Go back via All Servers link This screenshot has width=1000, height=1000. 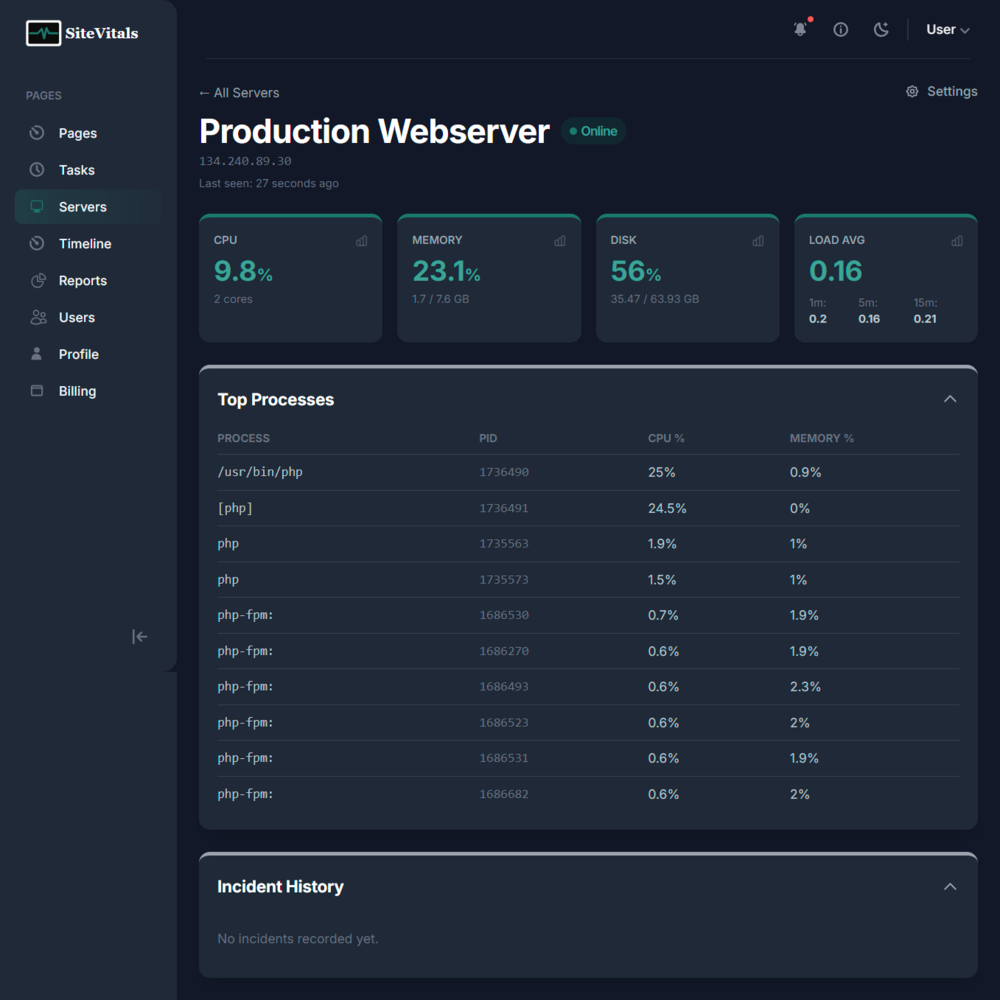(x=238, y=92)
